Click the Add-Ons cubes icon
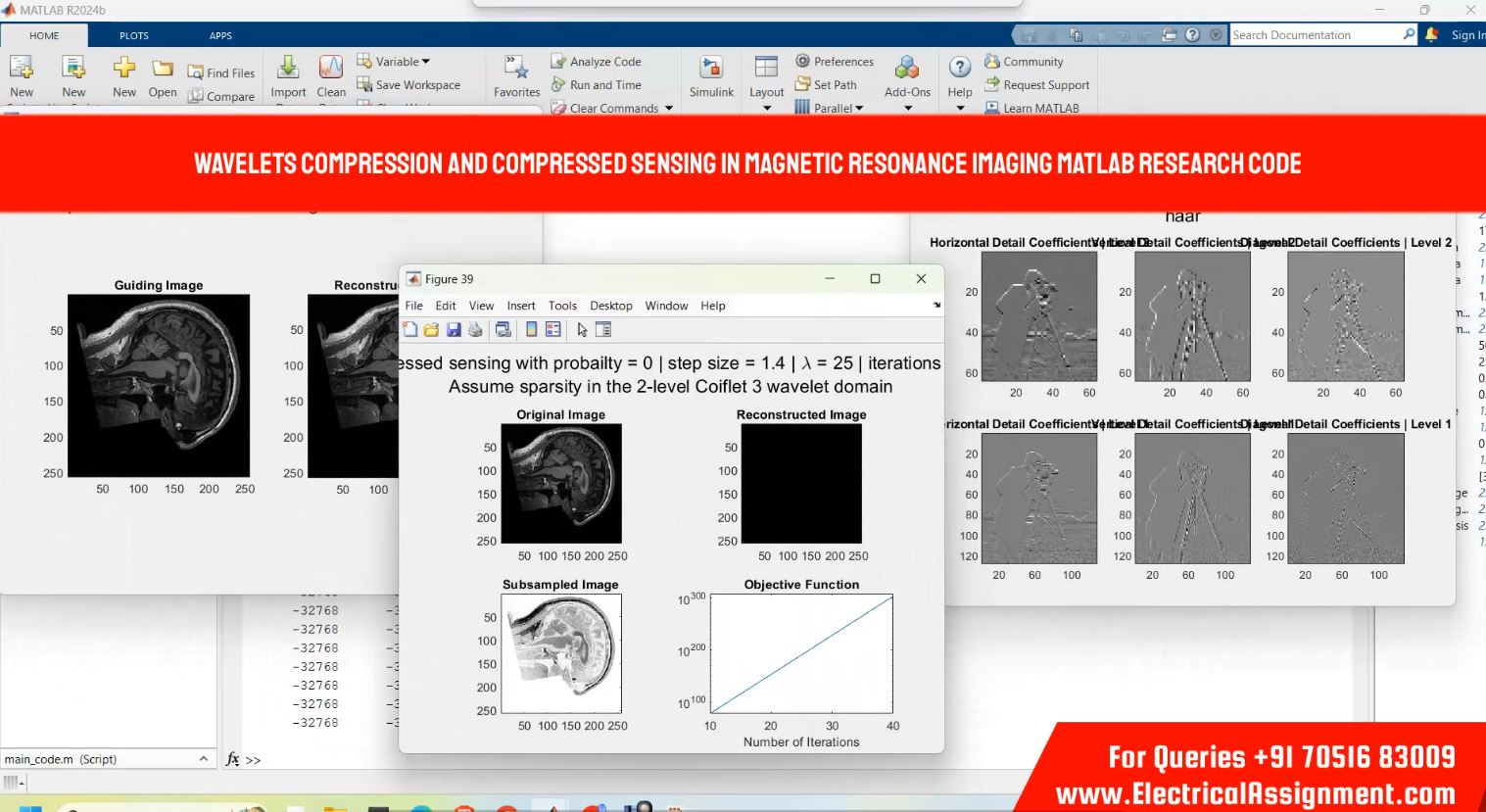Viewport: 1486px width, 812px height. (907, 68)
